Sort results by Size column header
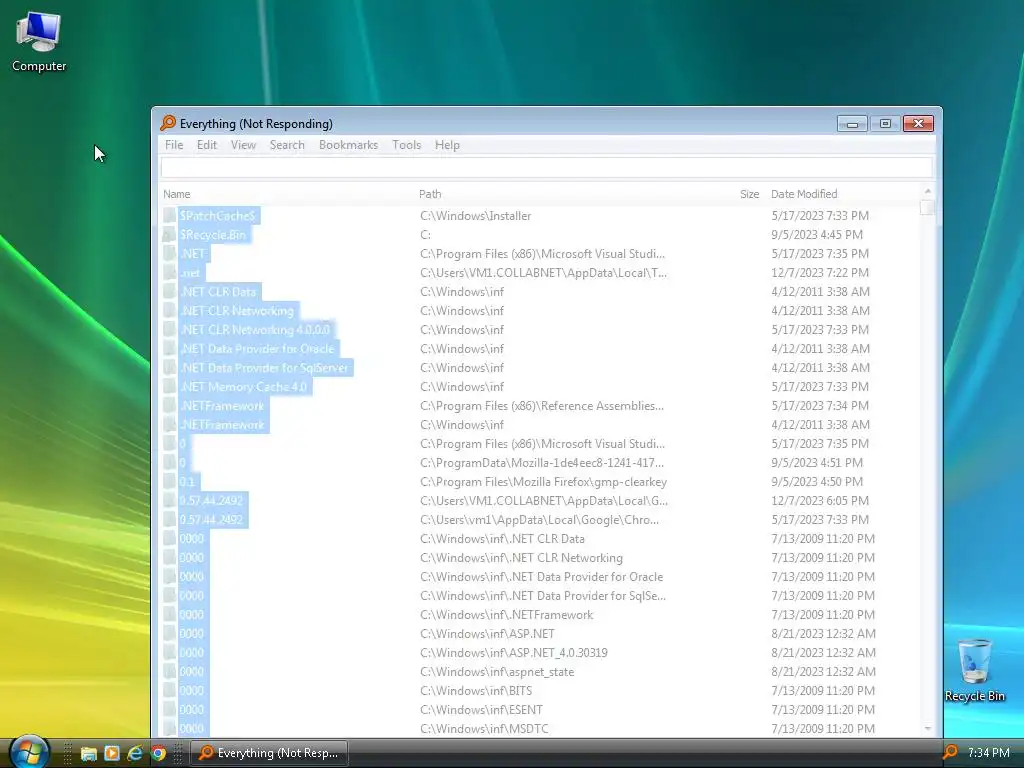Image resolution: width=1024 pixels, height=768 pixels. pos(749,194)
